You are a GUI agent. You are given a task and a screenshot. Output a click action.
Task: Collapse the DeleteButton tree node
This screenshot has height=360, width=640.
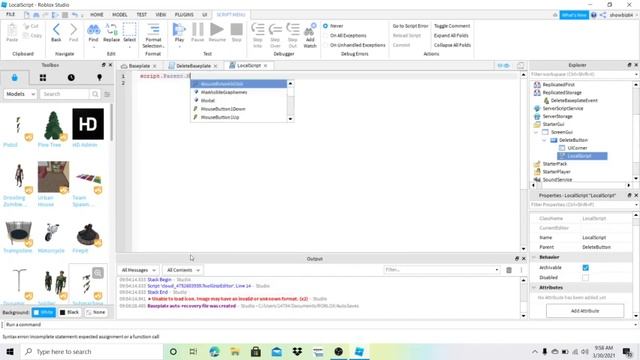coord(544,140)
